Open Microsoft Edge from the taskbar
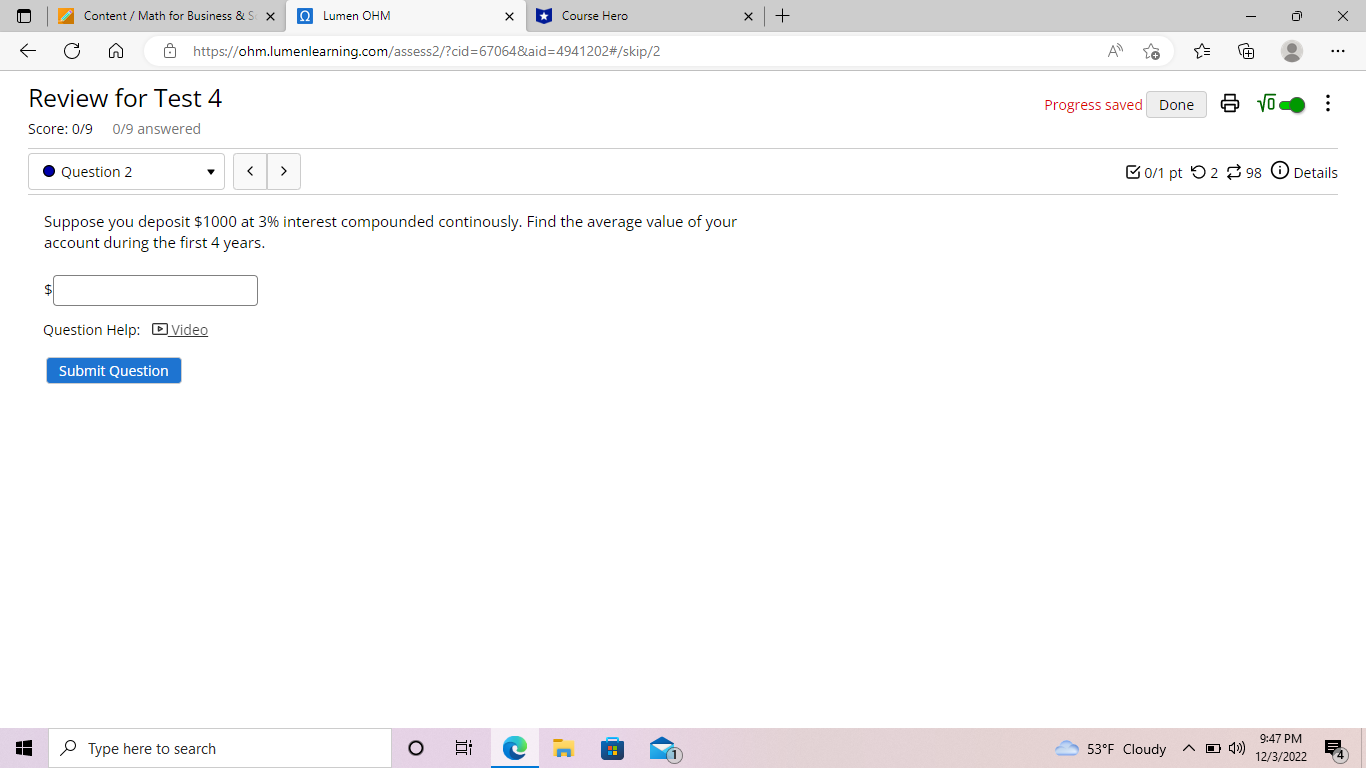The image size is (1366, 768). tap(515, 748)
